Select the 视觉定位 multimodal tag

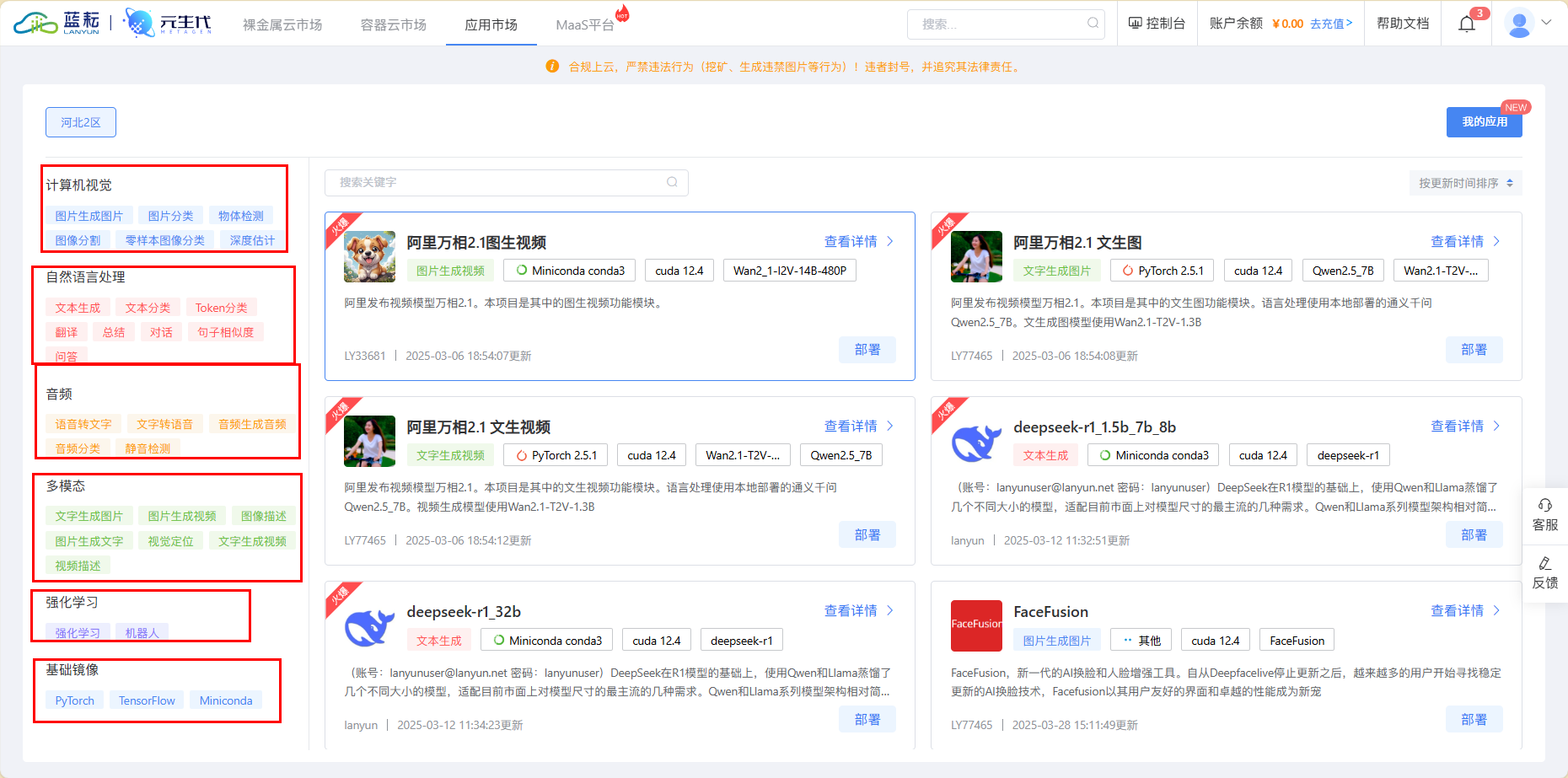pyautogui.click(x=170, y=542)
